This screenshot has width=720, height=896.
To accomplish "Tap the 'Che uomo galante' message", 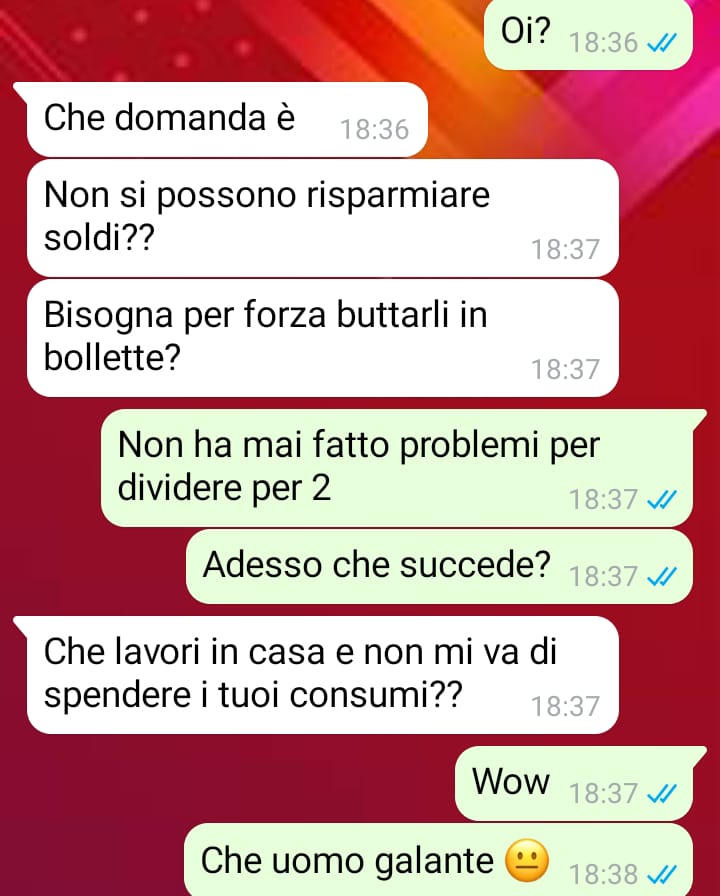I will click(438, 860).
